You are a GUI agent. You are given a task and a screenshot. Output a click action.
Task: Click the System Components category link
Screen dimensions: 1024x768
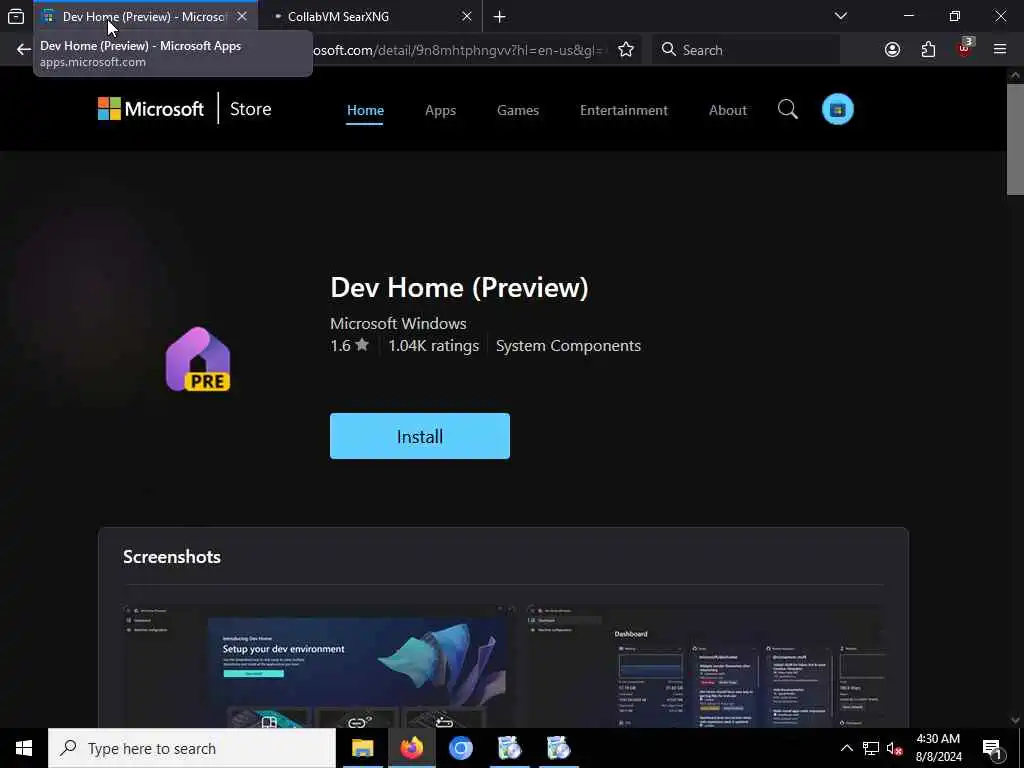click(x=568, y=345)
